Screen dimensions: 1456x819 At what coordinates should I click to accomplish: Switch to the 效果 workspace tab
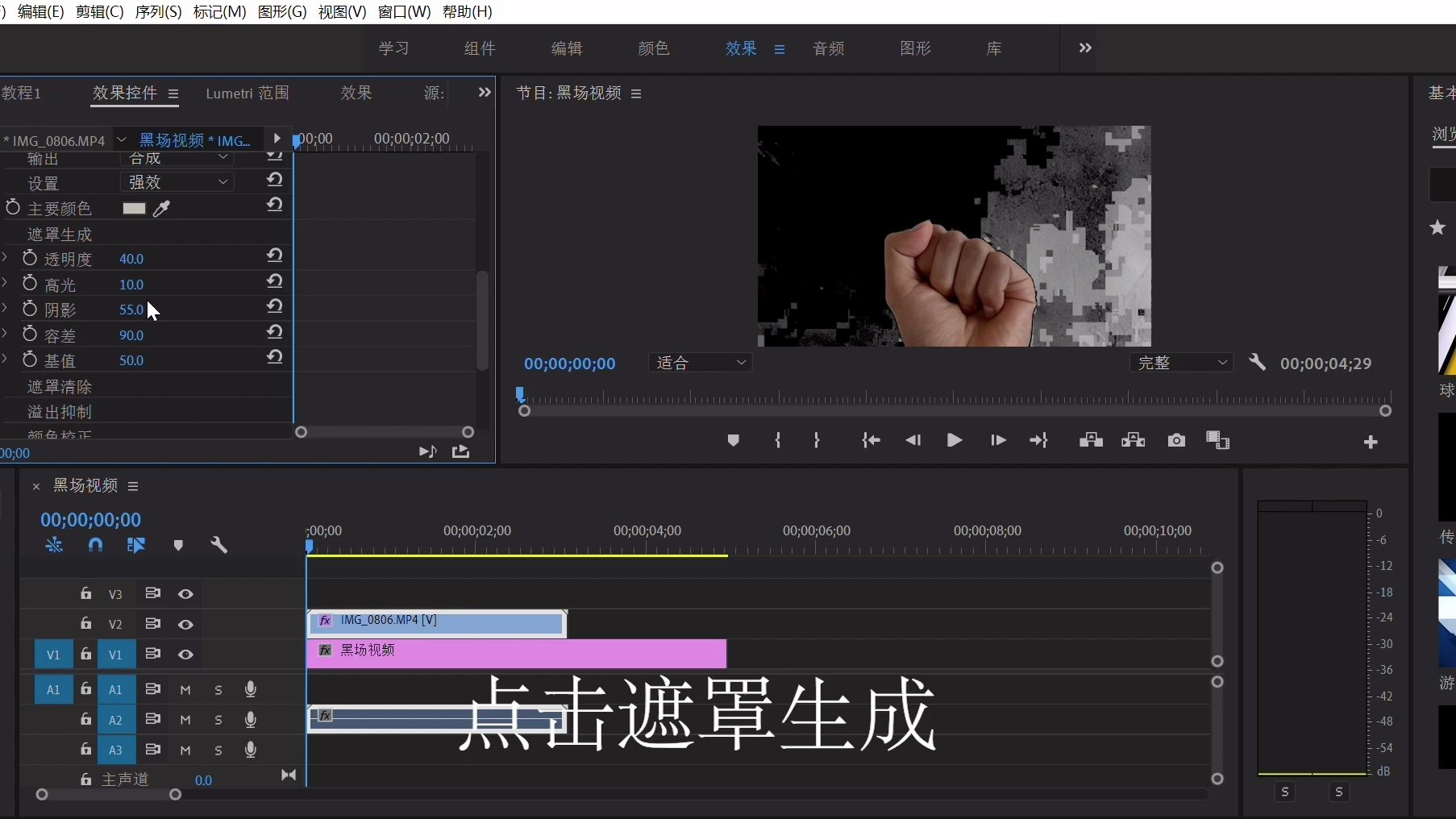(x=740, y=48)
